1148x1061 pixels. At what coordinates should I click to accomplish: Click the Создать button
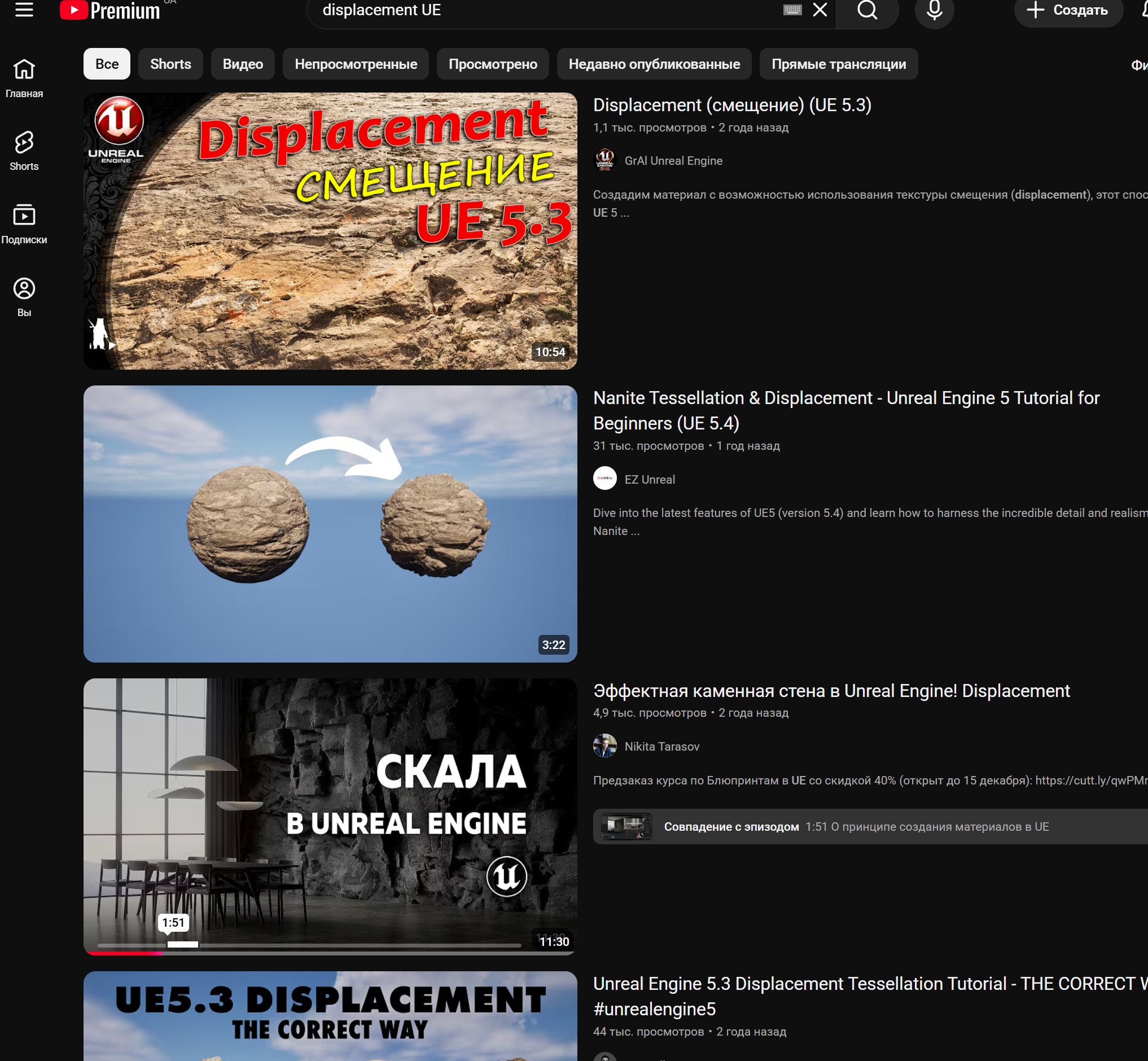(1068, 10)
